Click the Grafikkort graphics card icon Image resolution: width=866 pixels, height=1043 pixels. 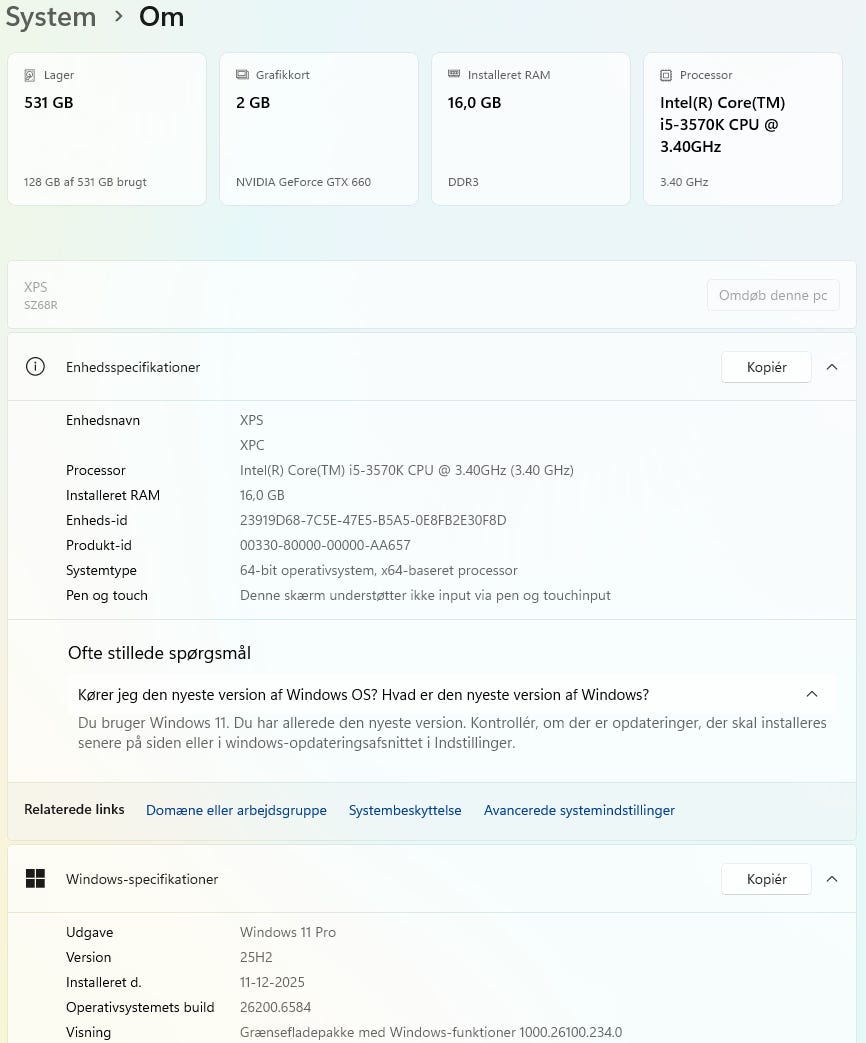point(242,75)
